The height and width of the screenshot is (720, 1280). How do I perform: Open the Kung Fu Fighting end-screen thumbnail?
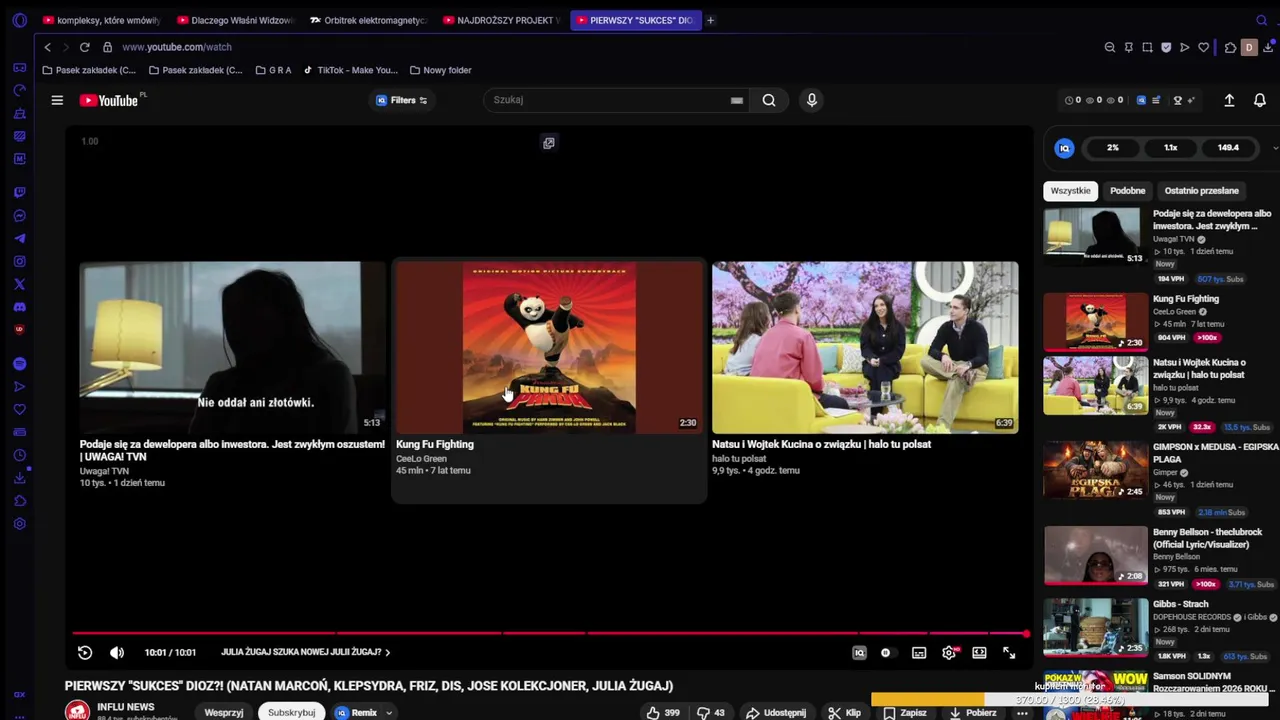[549, 347]
